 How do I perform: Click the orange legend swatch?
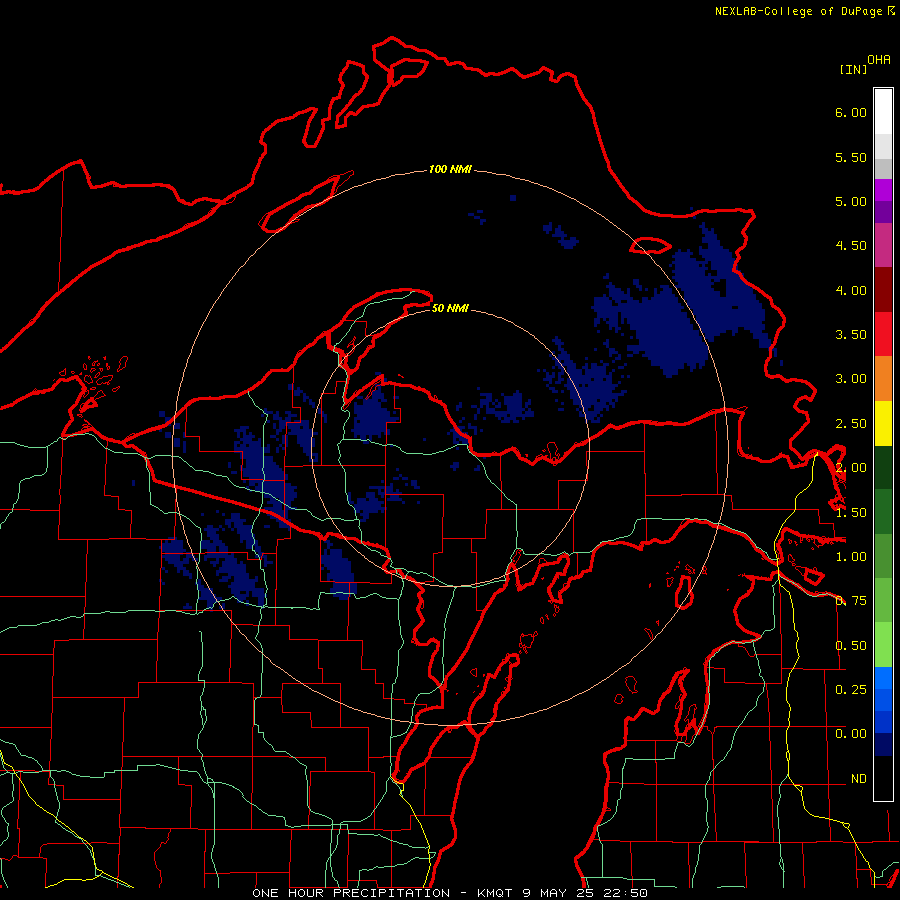tap(883, 379)
